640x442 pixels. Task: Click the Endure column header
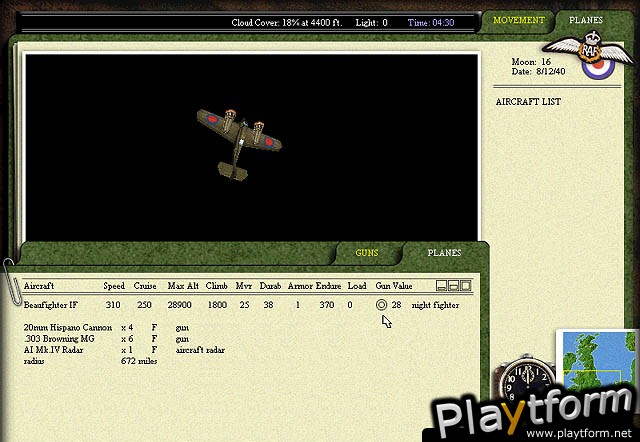tap(328, 286)
